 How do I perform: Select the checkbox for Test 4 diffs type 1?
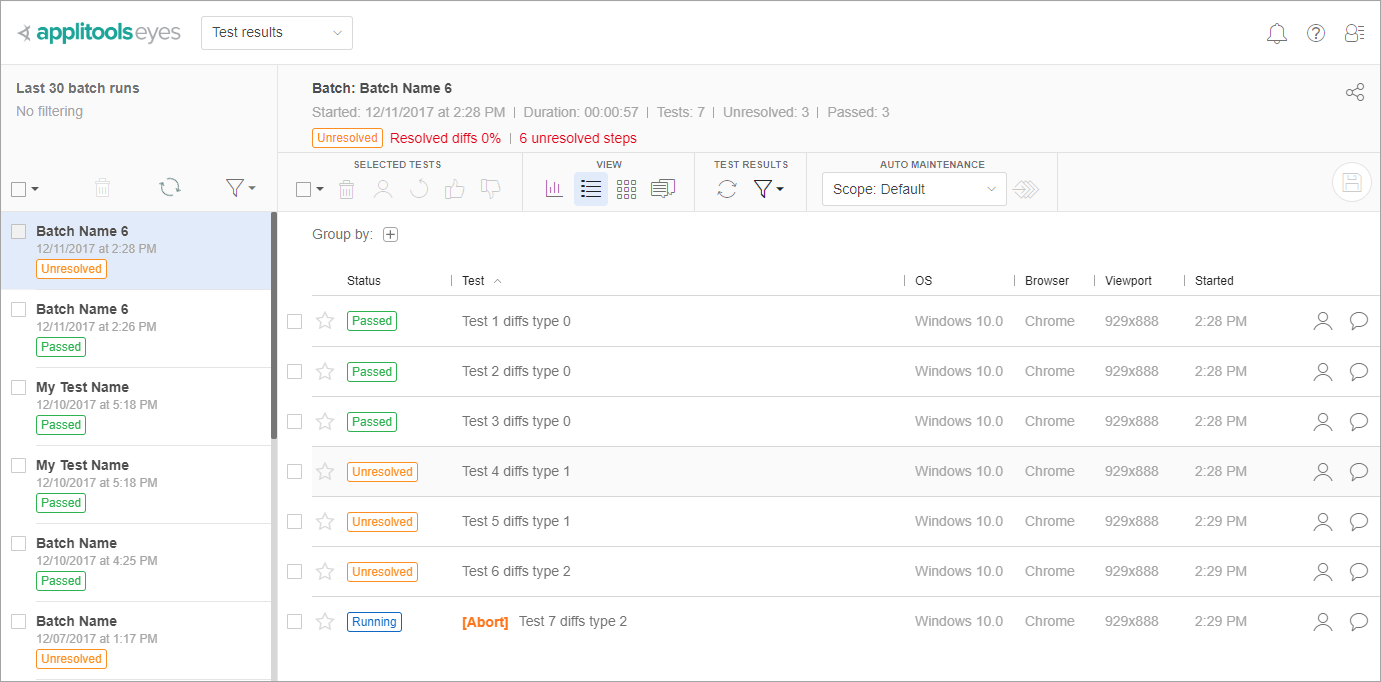(x=294, y=471)
